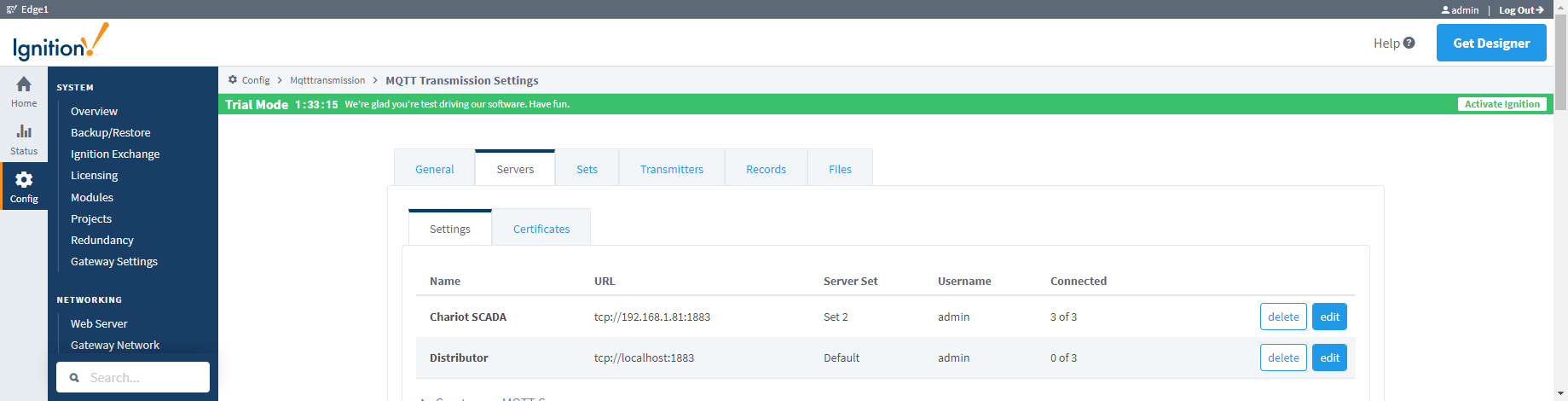Click the URL column header
Screen dimensions: 1568x401
[605, 281]
